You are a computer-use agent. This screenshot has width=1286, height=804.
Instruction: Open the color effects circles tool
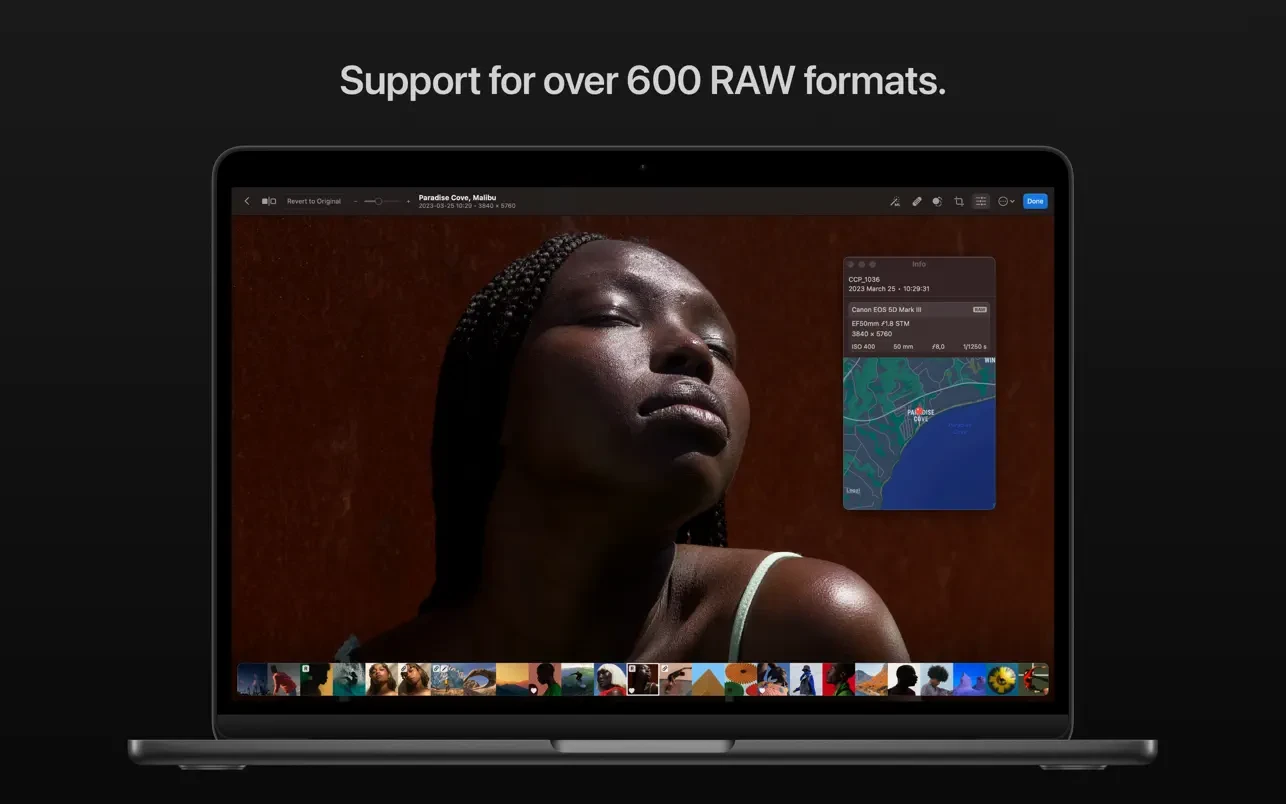[x=937, y=201]
